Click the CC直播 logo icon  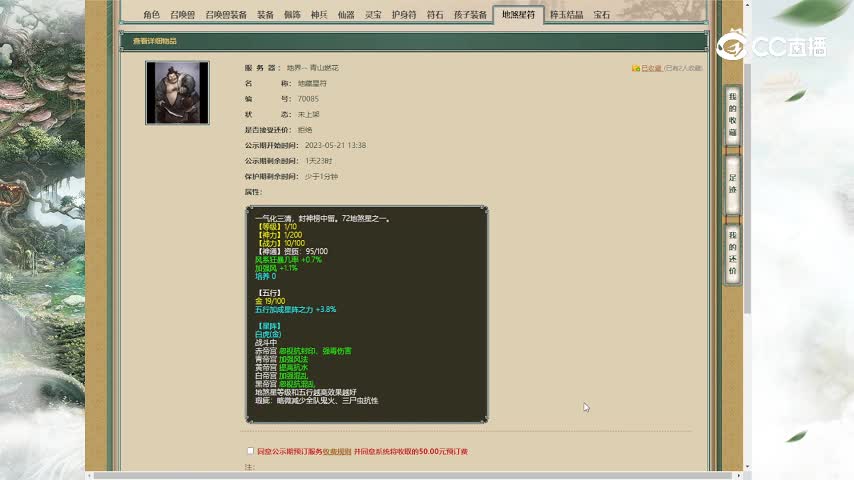[734, 46]
